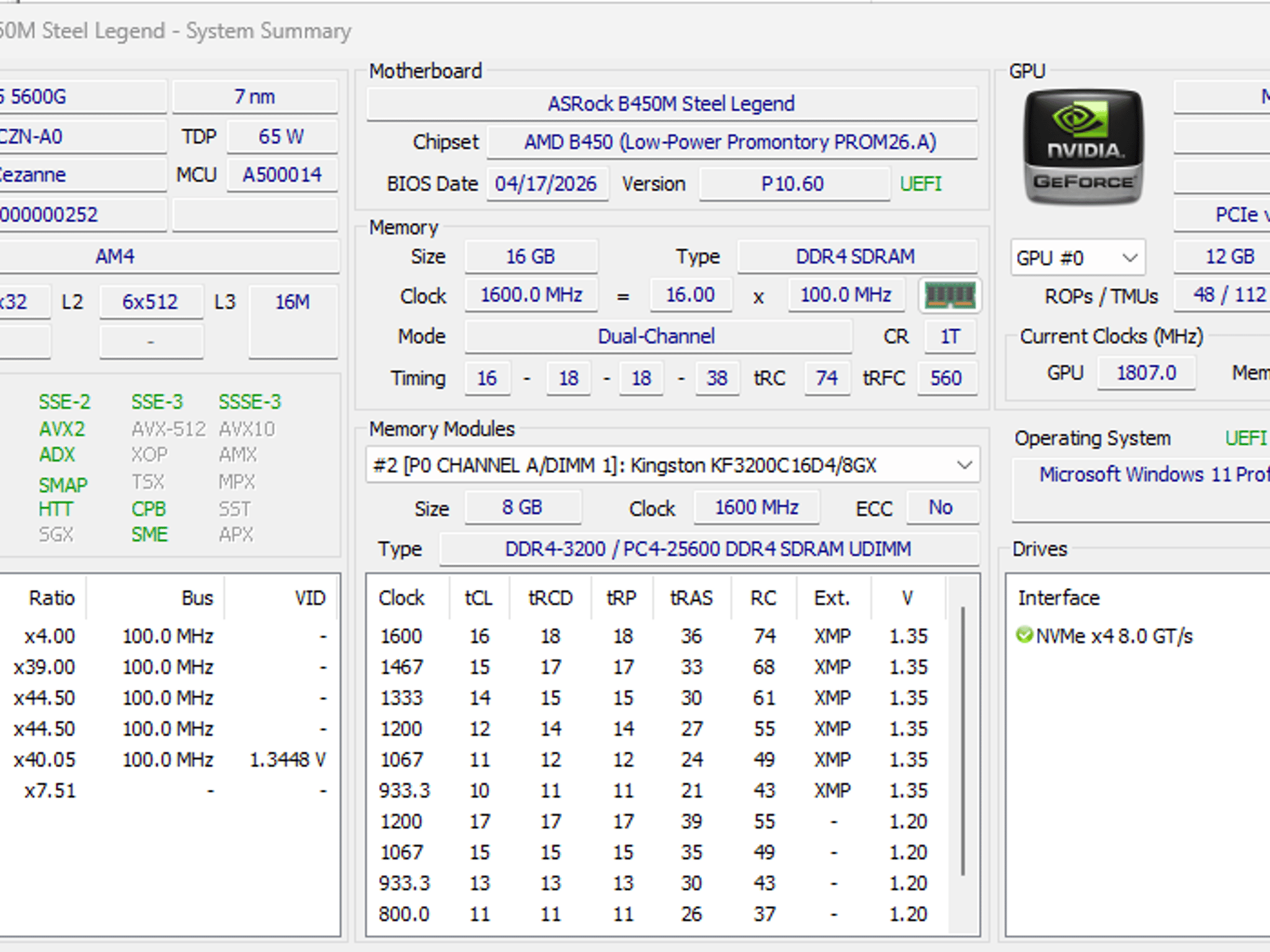Expand the Kingston memory module dropdown
1270x952 pixels.
672,465
